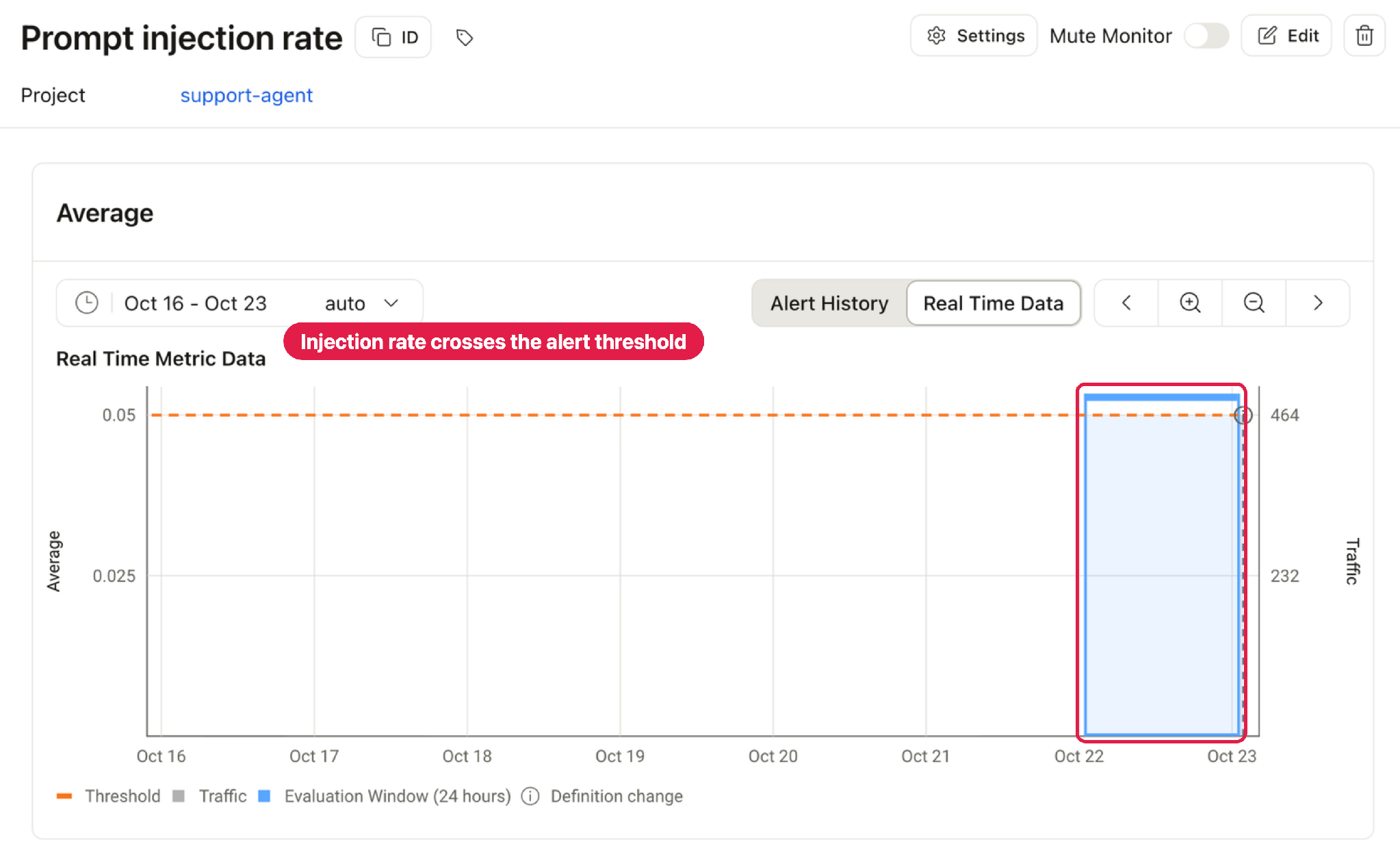The image size is (1400, 842).
Task: Click the 'Average' section heading
Action: [105, 213]
